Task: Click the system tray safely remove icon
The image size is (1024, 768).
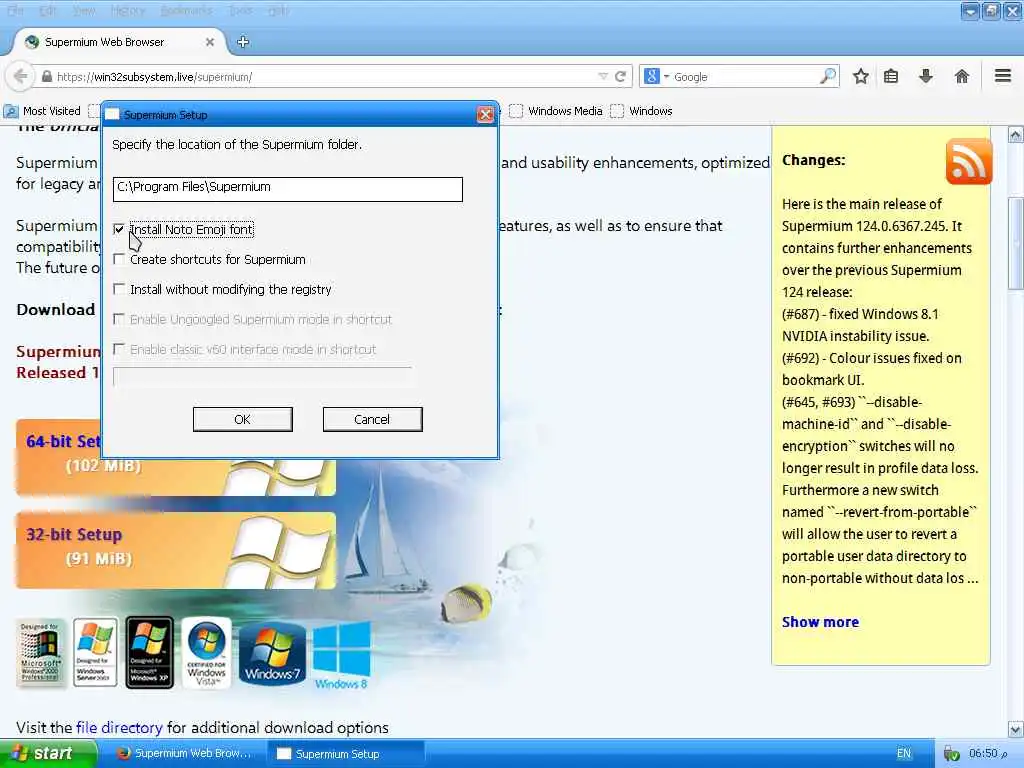Action: point(952,754)
